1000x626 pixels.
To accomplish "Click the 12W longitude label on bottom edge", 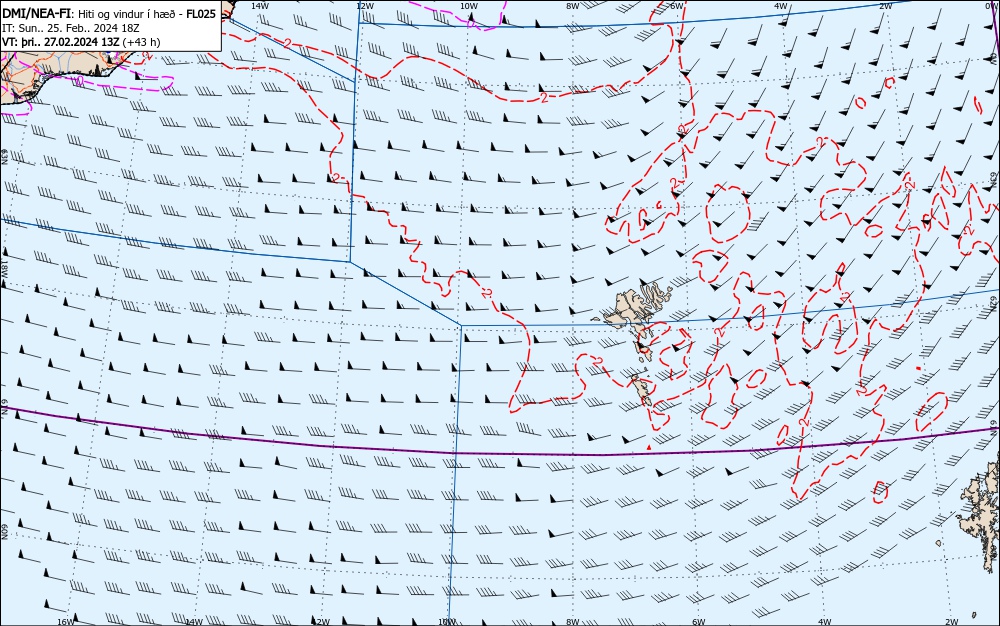I will 322,622.
